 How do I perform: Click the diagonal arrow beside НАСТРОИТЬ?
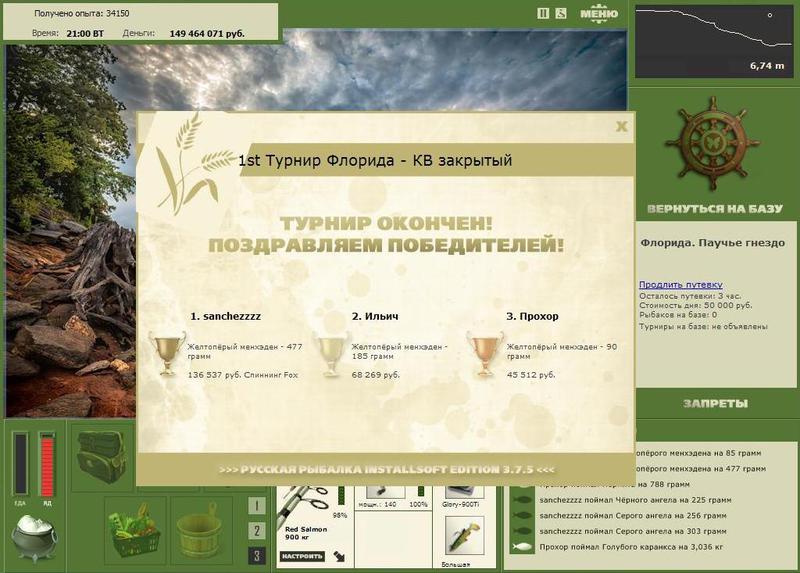tap(339, 556)
